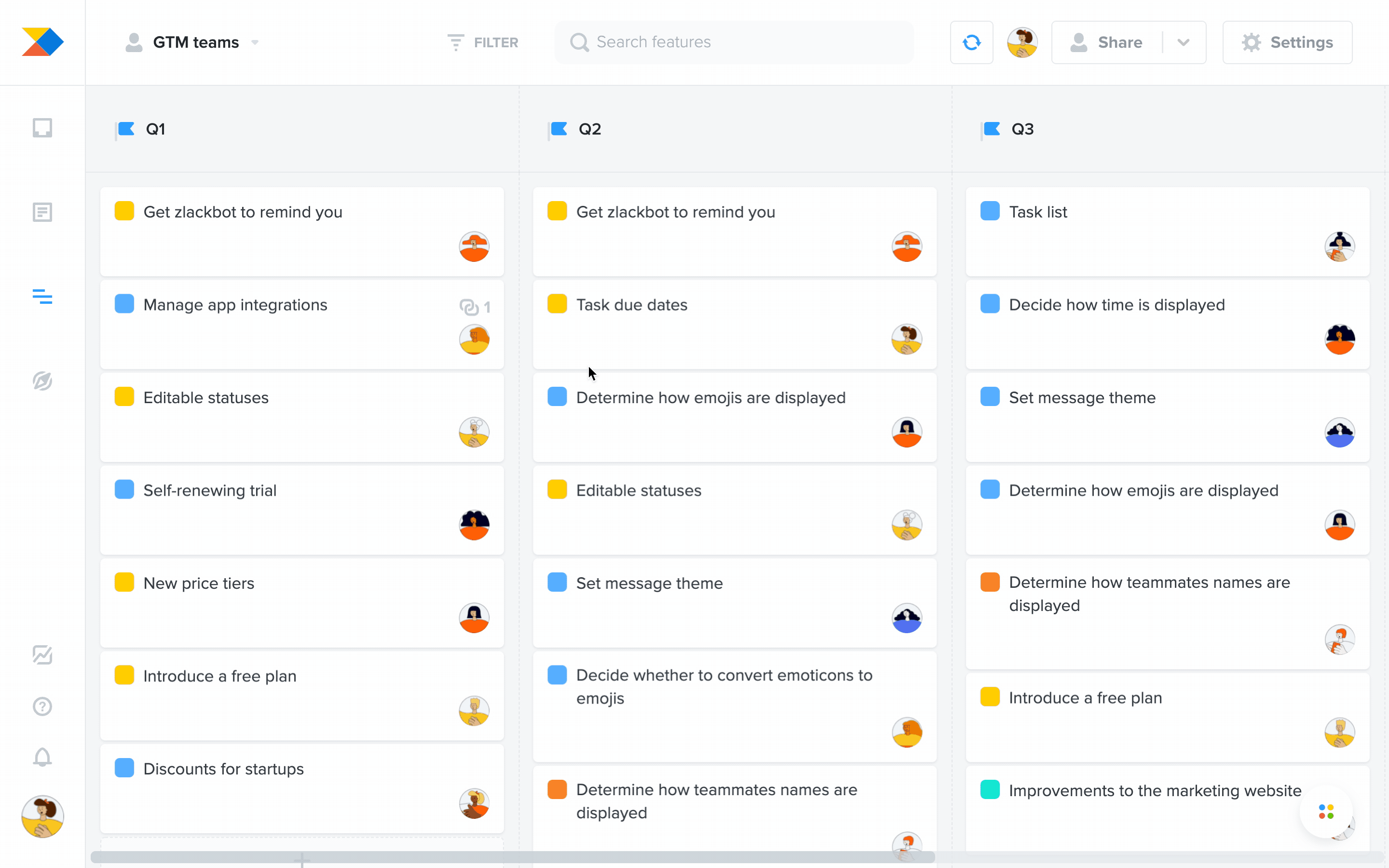Image resolution: width=1389 pixels, height=868 pixels.
Task: Open Q2 Set message theme card
Action: click(x=735, y=603)
